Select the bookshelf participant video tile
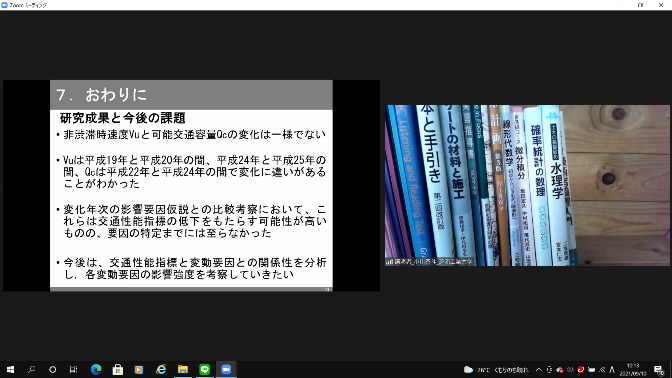This screenshot has width=672, height=378. click(x=527, y=185)
